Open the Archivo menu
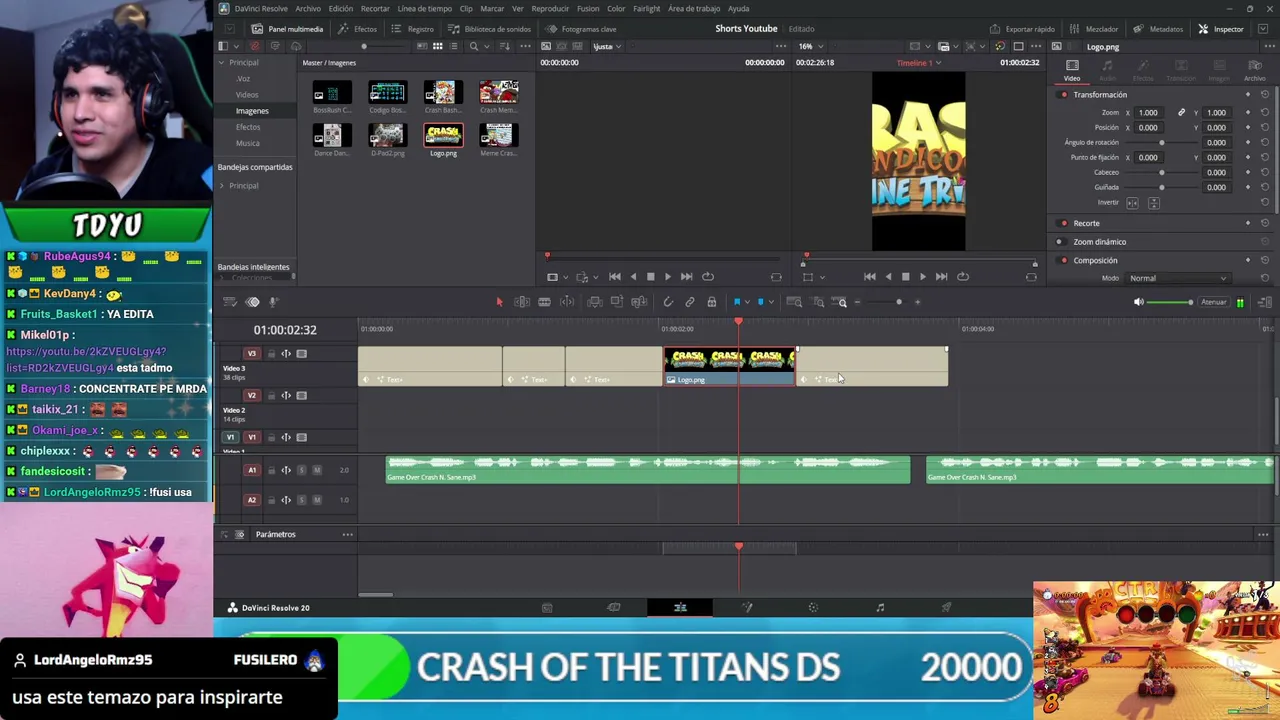1280x720 pixels. pyautogui.click(x=308, y=9)
